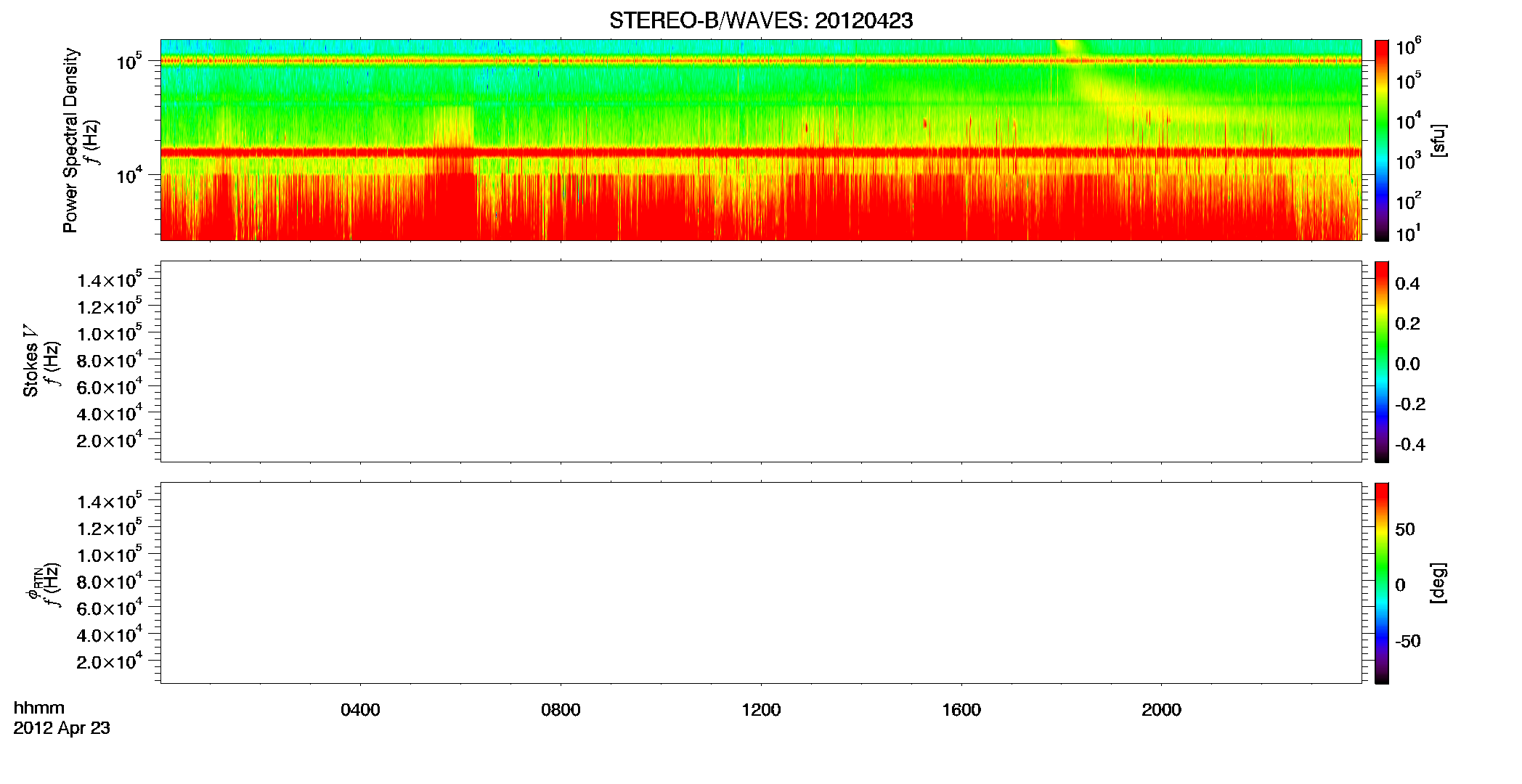The width and height of the screenshot is (1522, 784).
Task: Click the hhmm time format label
Action: [39, 708]
